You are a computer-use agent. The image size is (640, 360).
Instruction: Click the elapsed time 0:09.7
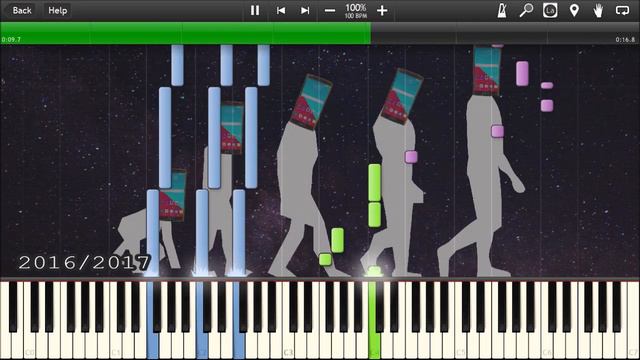point(11,40)
